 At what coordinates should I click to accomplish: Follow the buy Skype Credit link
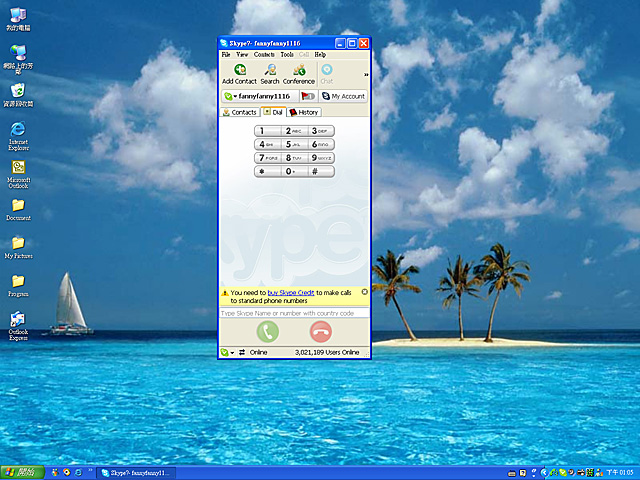pos(291,293)
